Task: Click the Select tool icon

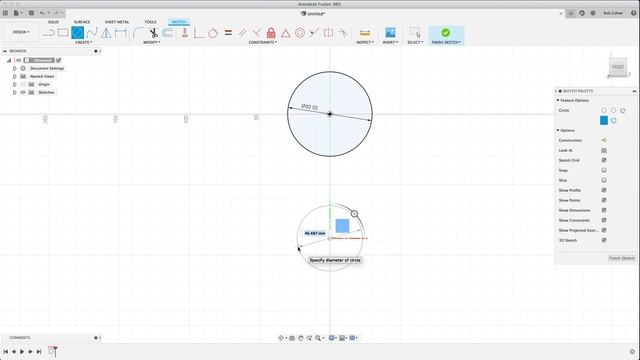Action: pos(415,33)
